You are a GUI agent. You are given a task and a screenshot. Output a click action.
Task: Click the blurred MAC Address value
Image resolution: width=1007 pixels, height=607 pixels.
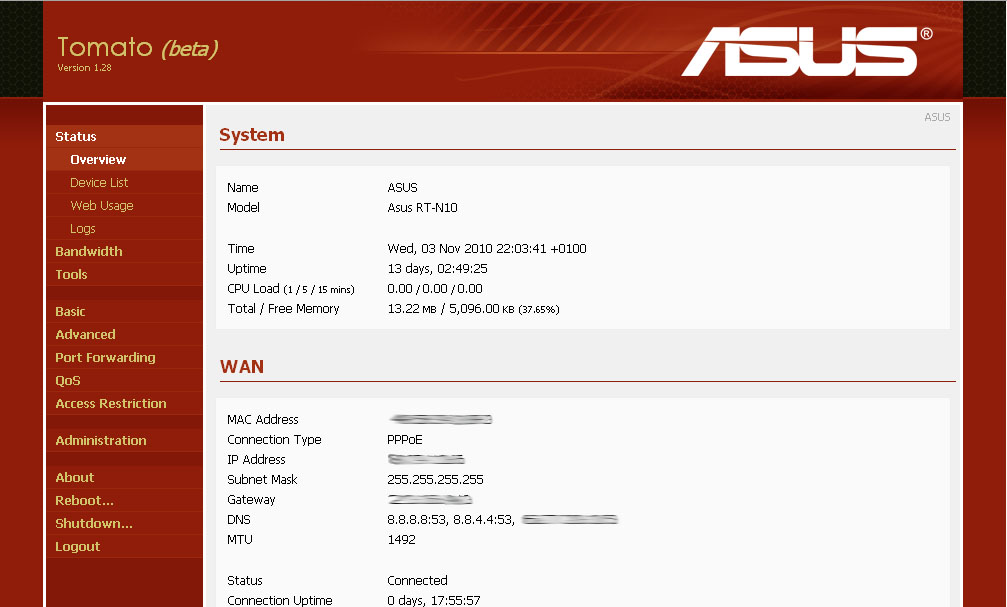(441, 419)
